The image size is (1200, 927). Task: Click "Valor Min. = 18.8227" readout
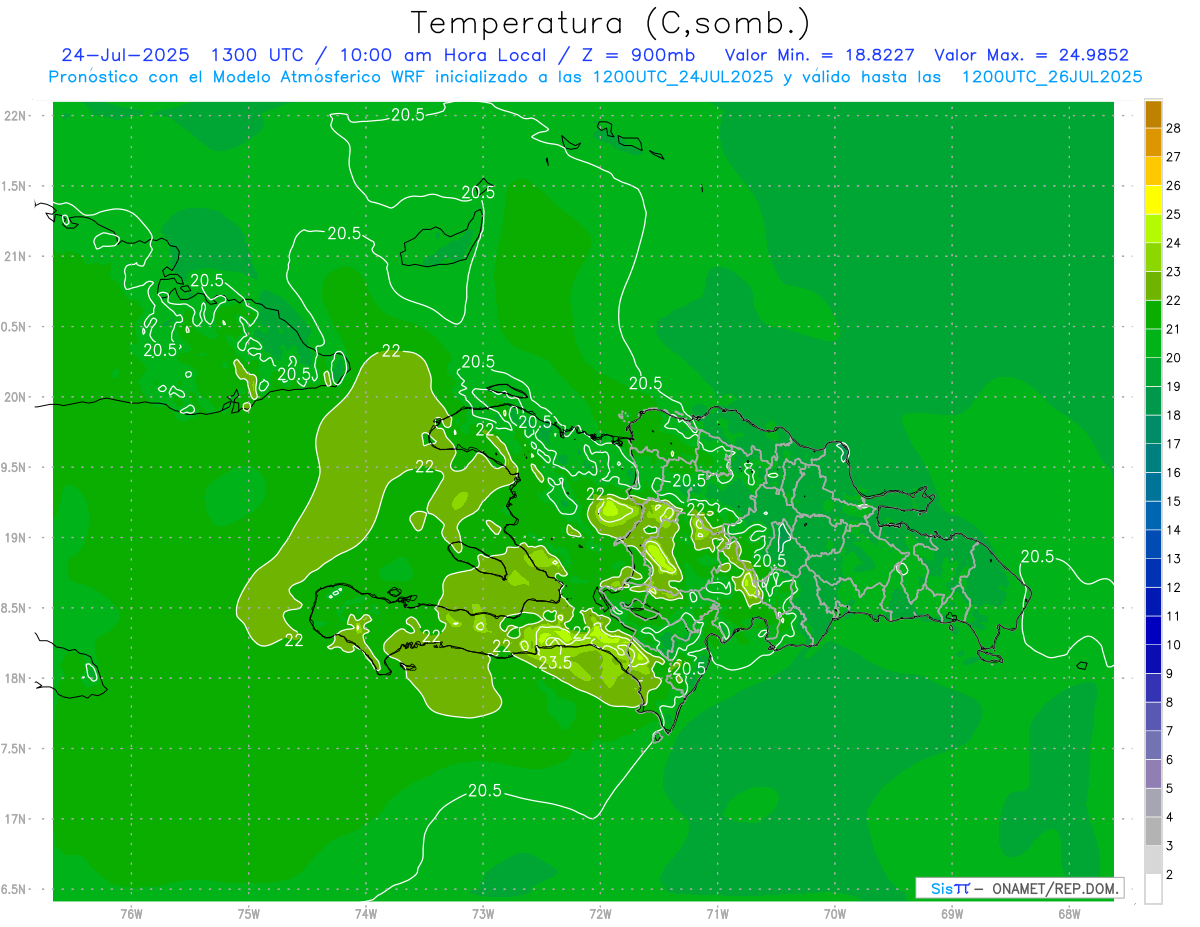[x=819, y=55]
